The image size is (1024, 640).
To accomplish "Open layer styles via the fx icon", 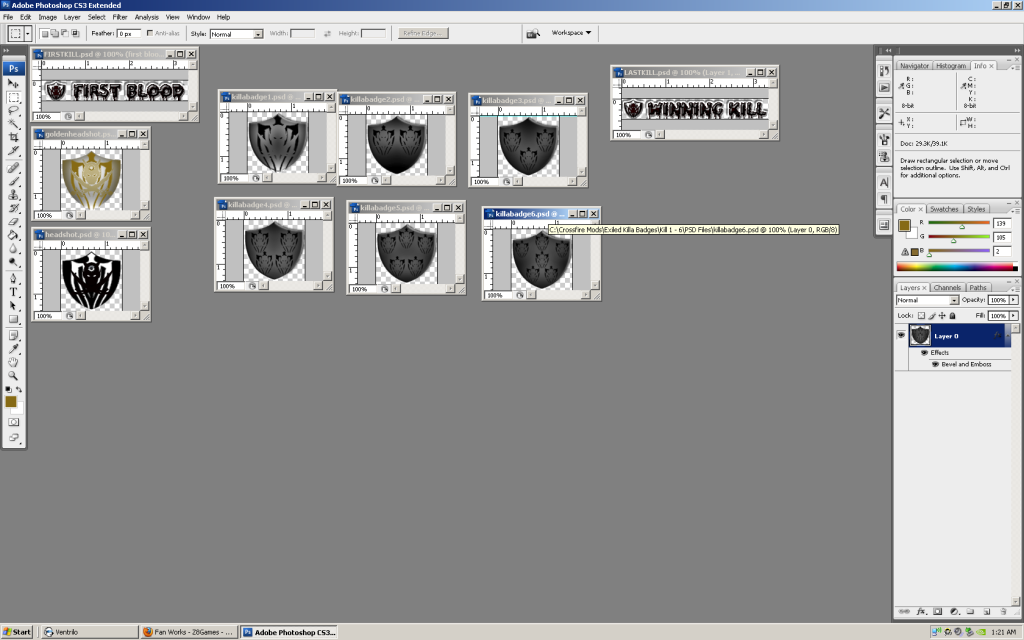I will pyautogui.click(x=920, y=611).
